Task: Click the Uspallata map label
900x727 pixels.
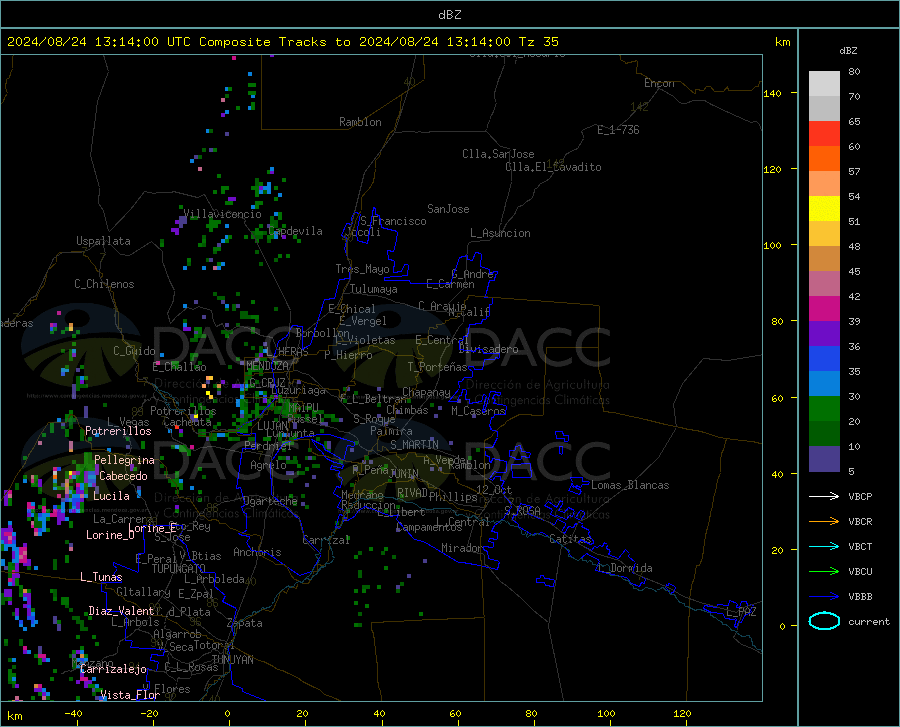Action: click(x=103, y=241)
